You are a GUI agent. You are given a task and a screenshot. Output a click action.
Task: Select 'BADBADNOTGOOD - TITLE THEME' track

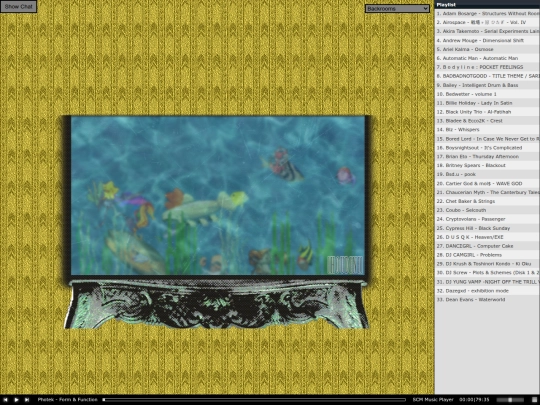pos(487,76)
